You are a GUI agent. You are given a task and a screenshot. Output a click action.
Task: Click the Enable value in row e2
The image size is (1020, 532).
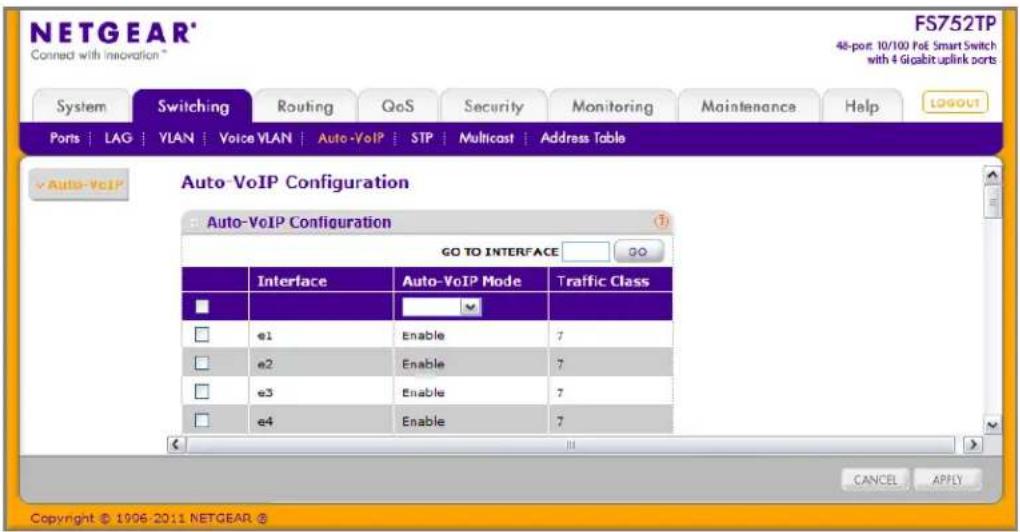[423, 364]
